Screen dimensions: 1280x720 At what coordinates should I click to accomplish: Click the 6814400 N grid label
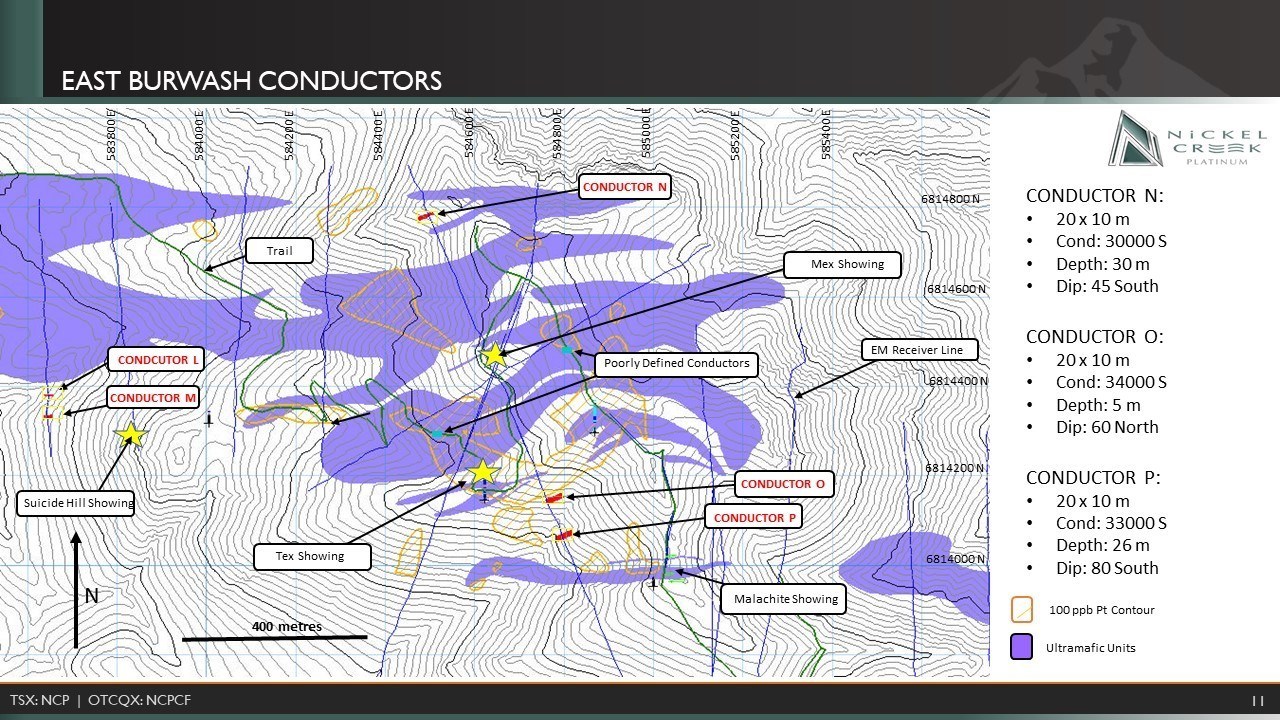959,381
